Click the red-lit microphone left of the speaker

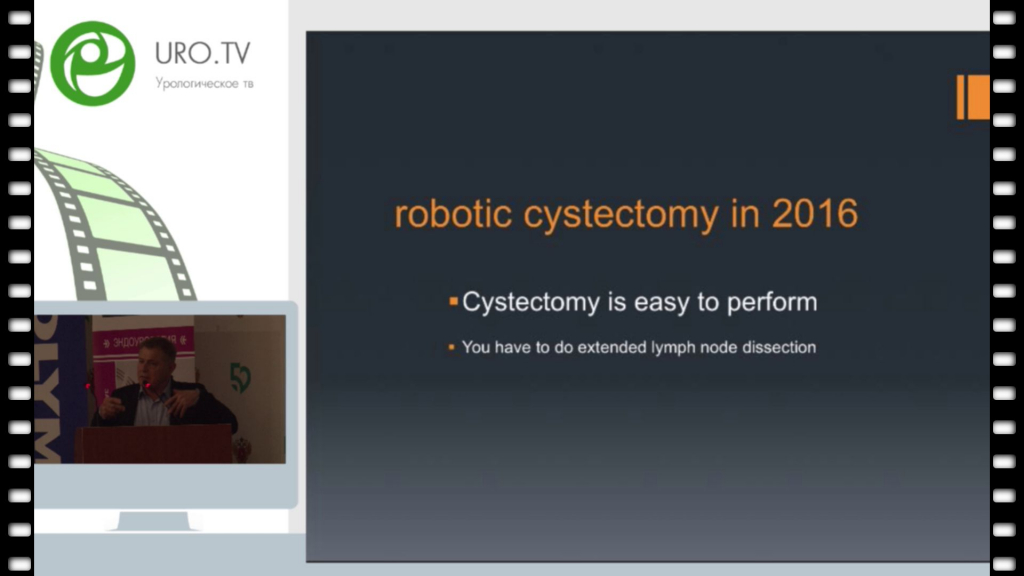(x=88, y=387)
